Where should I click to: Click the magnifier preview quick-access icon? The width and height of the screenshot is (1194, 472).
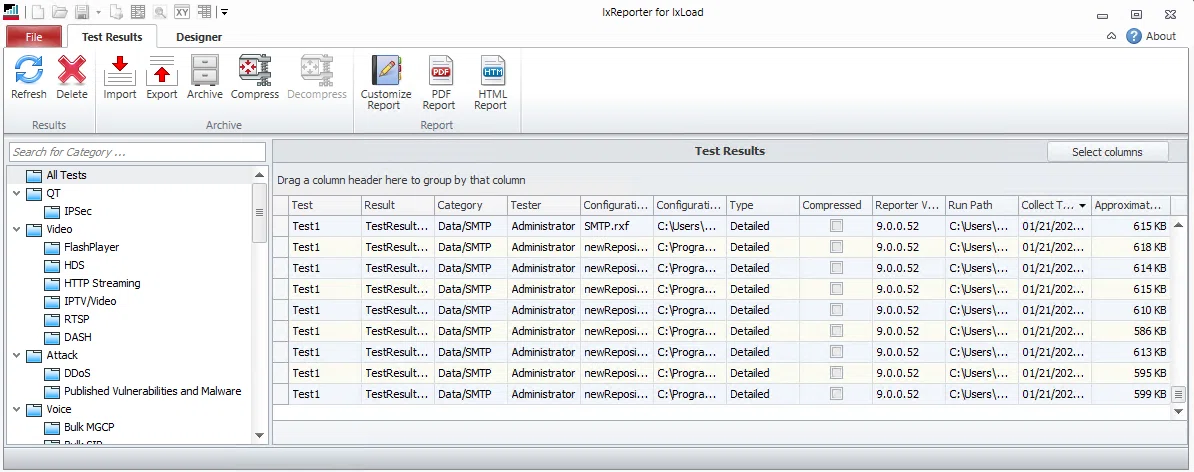pyautogui.click(x=159, y=11)
